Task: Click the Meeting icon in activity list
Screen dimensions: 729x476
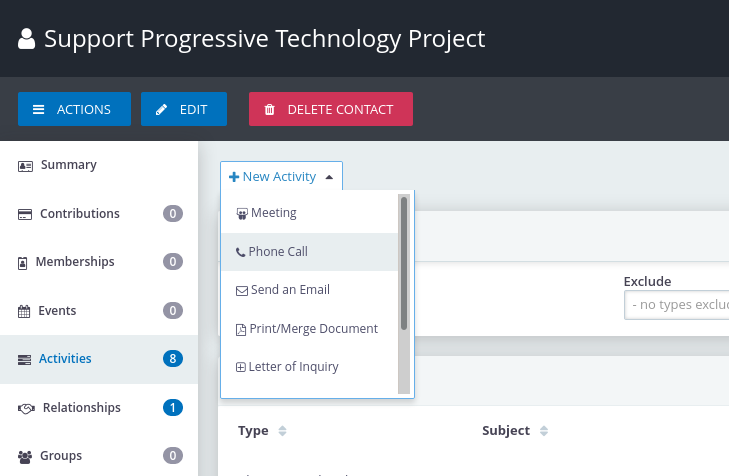Action: [x=242, y=214]
